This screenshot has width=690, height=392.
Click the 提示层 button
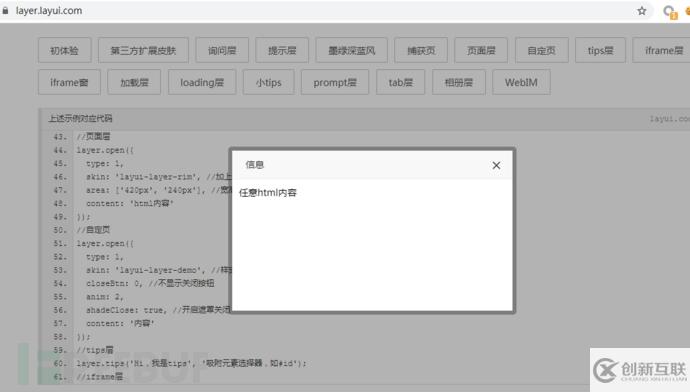(x=282, y=51)
